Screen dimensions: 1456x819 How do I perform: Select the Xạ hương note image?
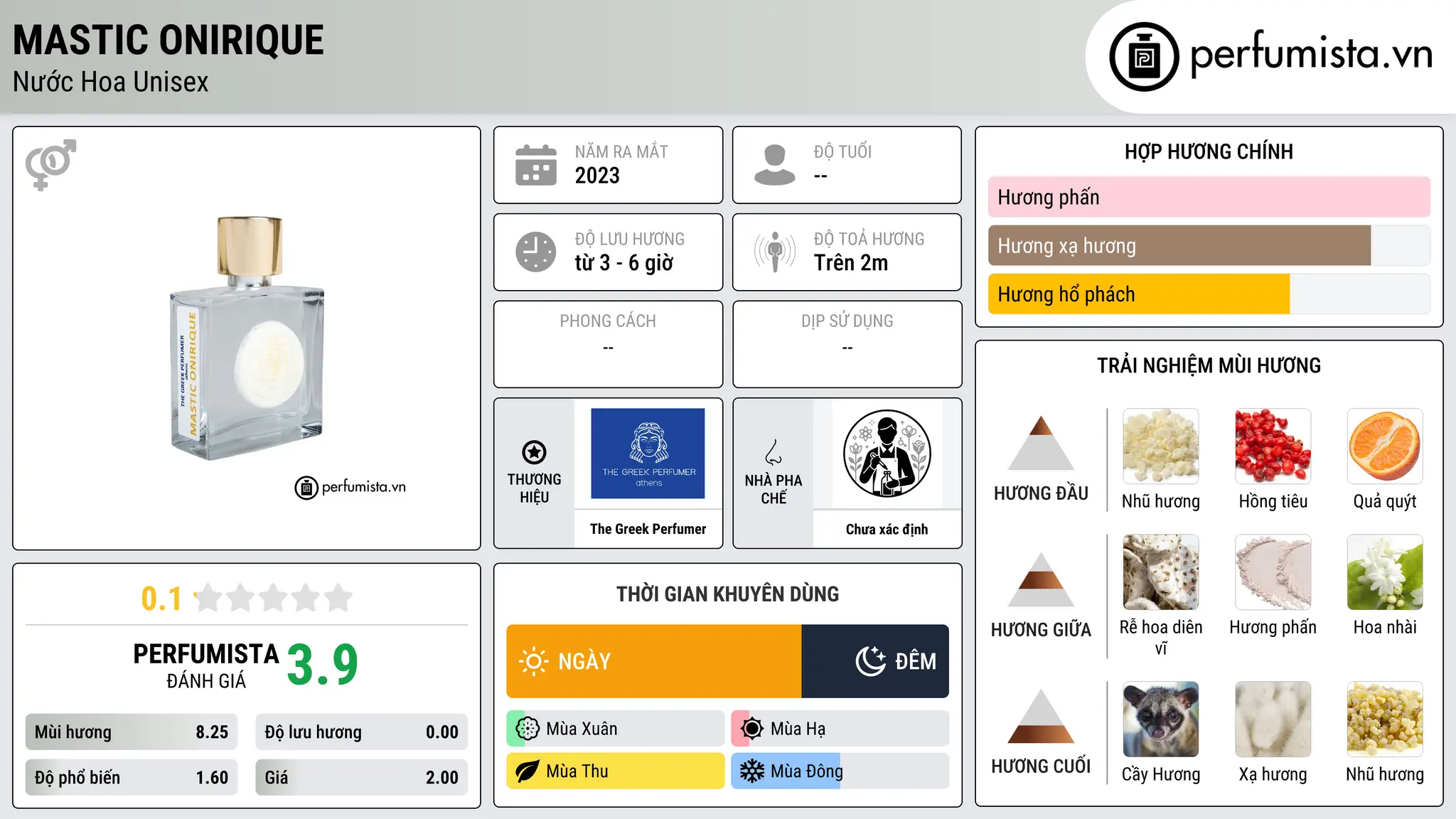[x=1273, y=719]
